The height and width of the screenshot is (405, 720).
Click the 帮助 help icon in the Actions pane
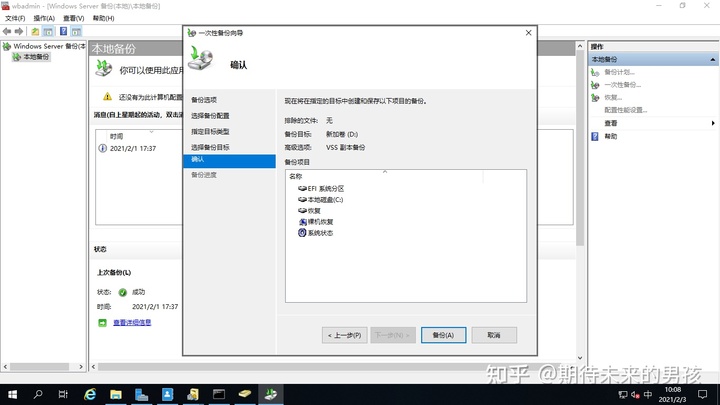595,136
